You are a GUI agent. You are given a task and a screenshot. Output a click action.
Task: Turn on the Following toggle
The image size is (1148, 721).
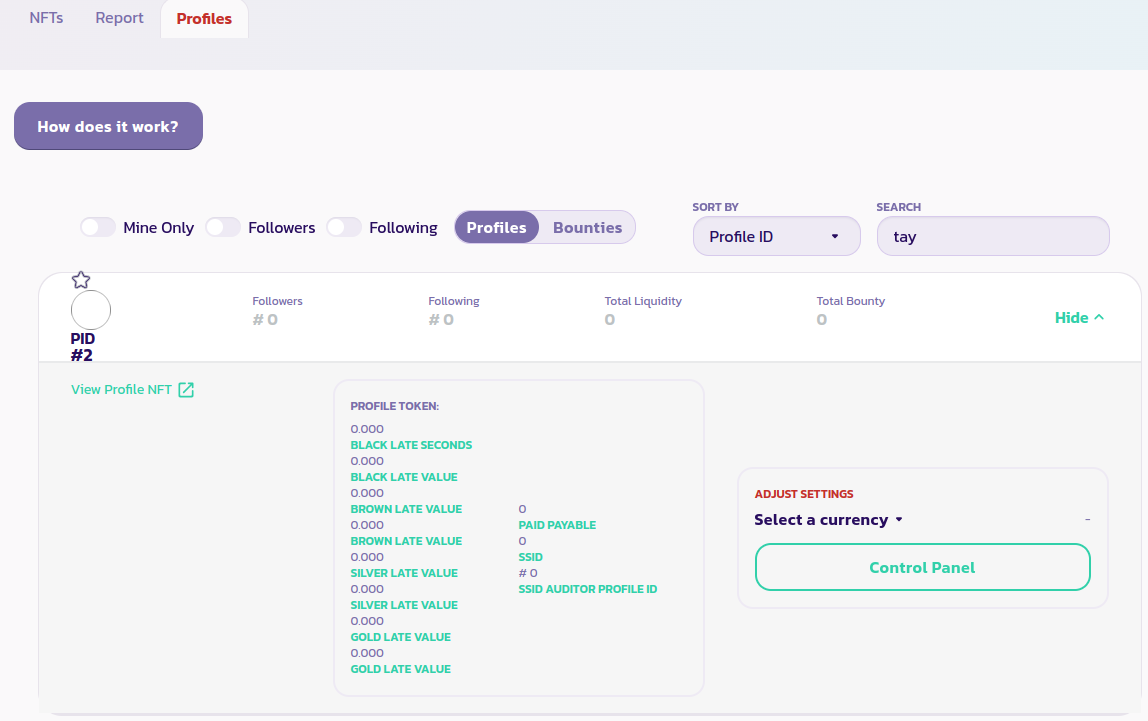[344, 228]
